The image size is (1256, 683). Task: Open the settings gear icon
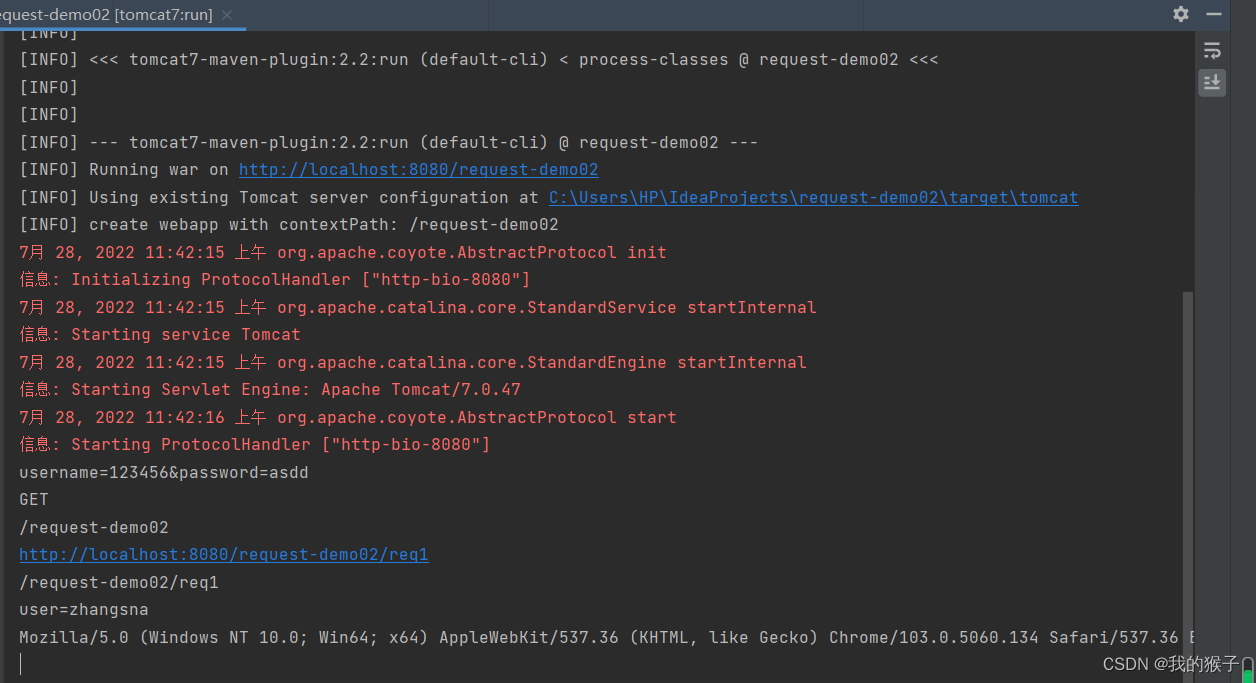tap(1180, 15)
